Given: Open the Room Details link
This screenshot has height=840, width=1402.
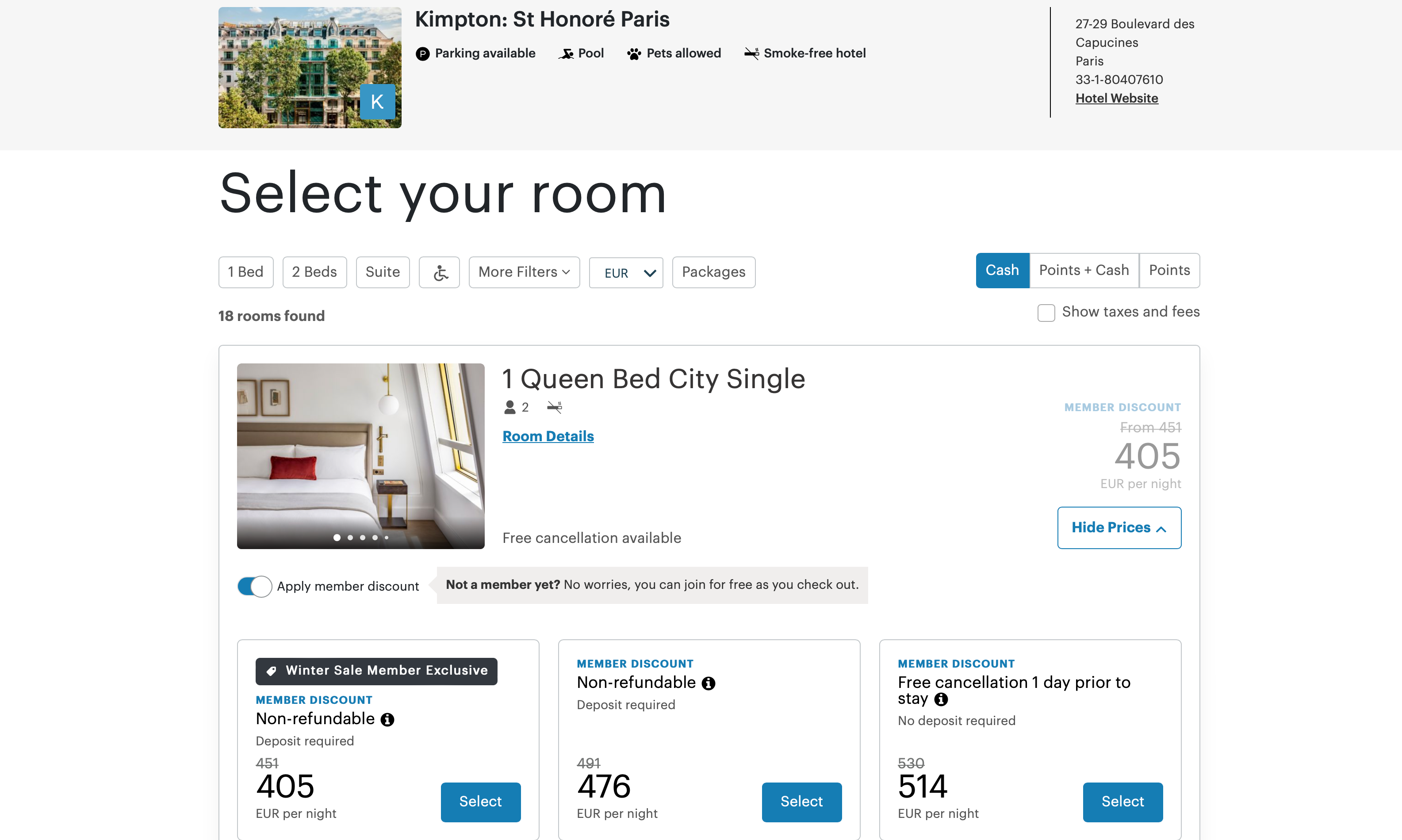Looking at the screenshot, I should pyautogui.click(x=548, y=436).
